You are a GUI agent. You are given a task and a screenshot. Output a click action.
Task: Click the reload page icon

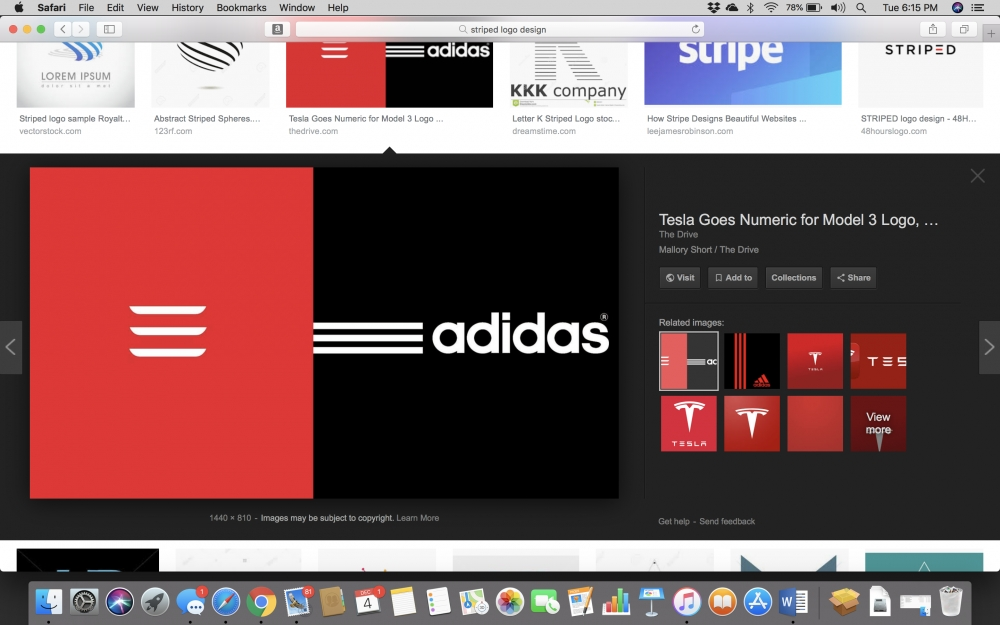696,30
